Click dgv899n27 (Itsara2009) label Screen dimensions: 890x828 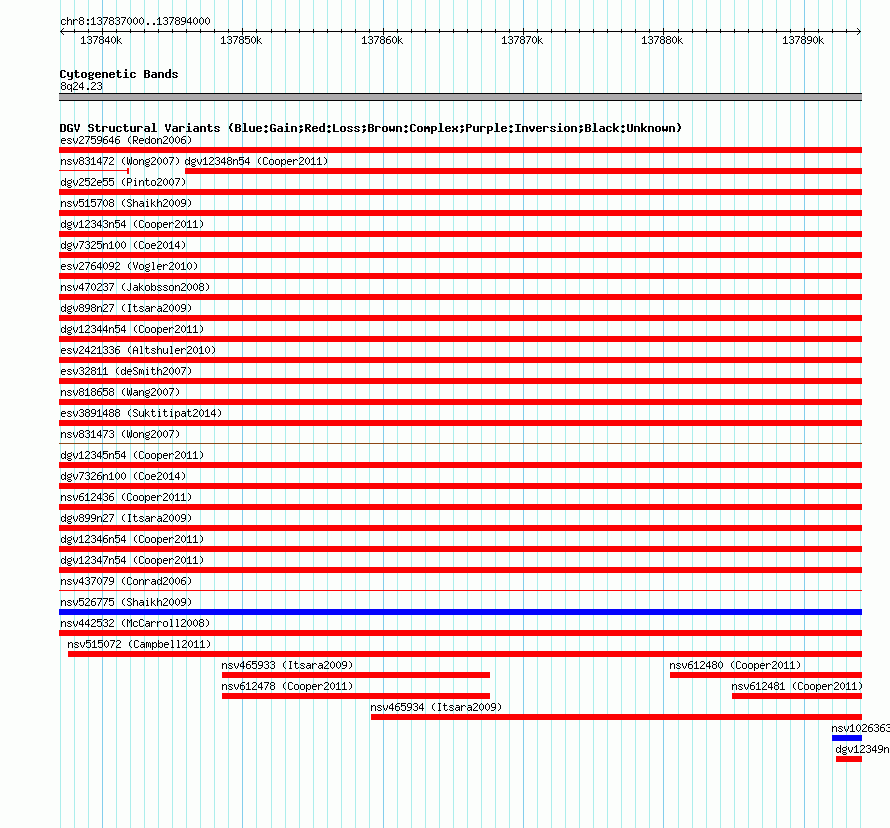coord(126,518)
